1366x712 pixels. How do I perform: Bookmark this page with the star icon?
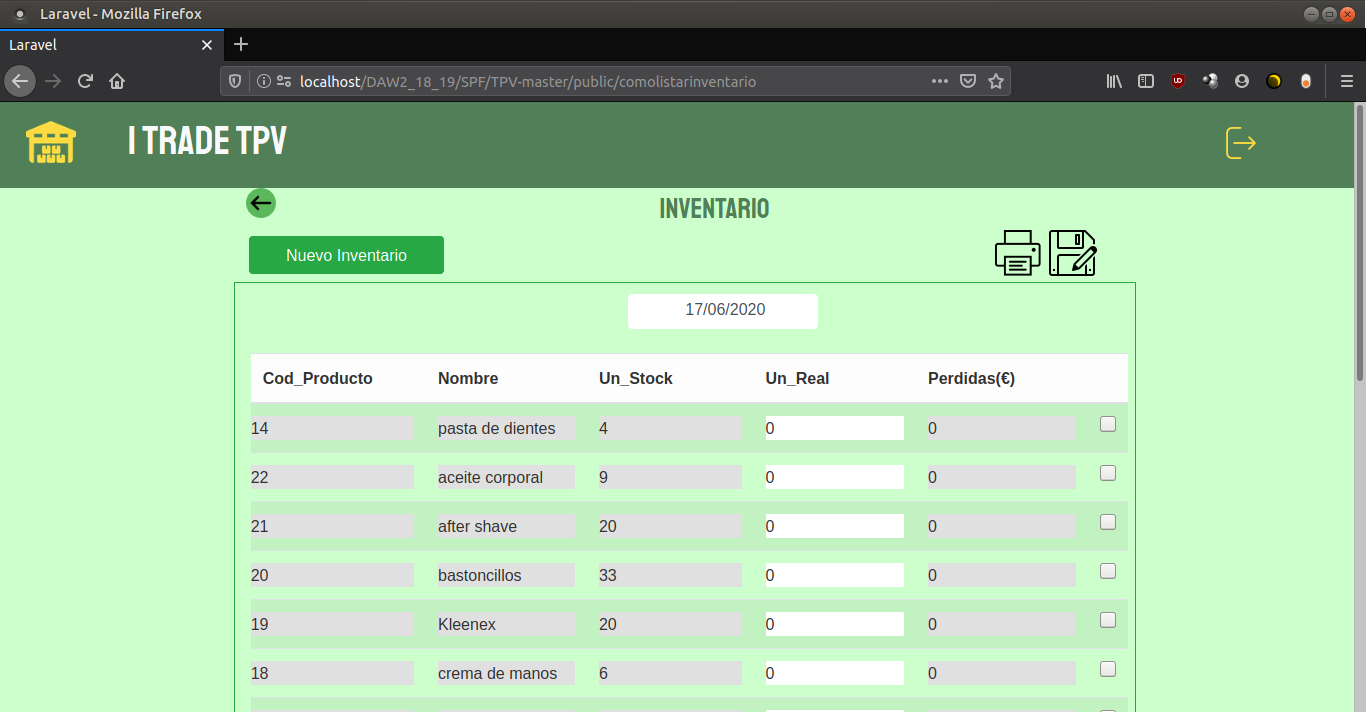(x=995, y=81)
